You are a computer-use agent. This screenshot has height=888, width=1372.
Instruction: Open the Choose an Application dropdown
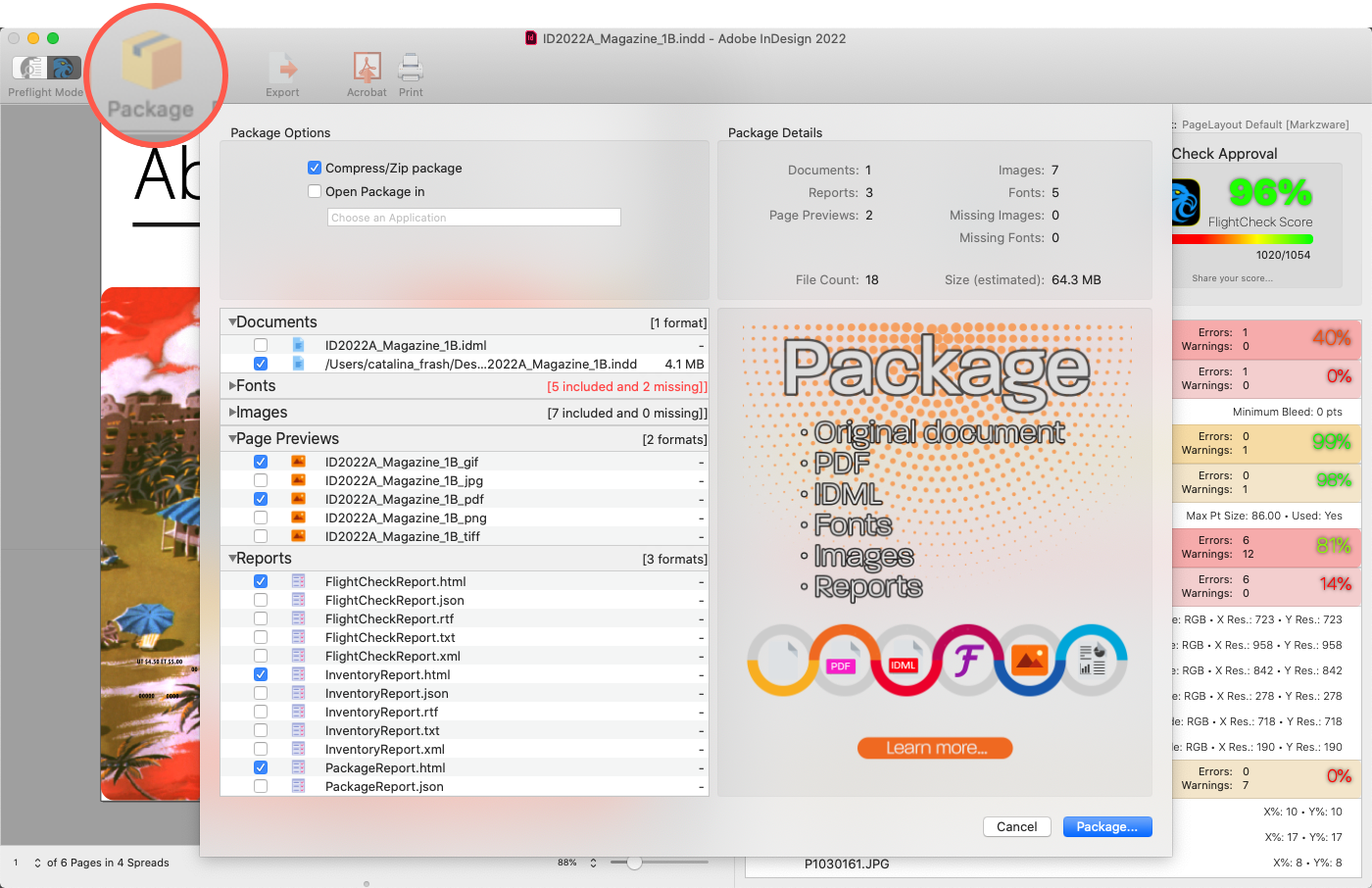pyautogui.click(x=474, y=218)
